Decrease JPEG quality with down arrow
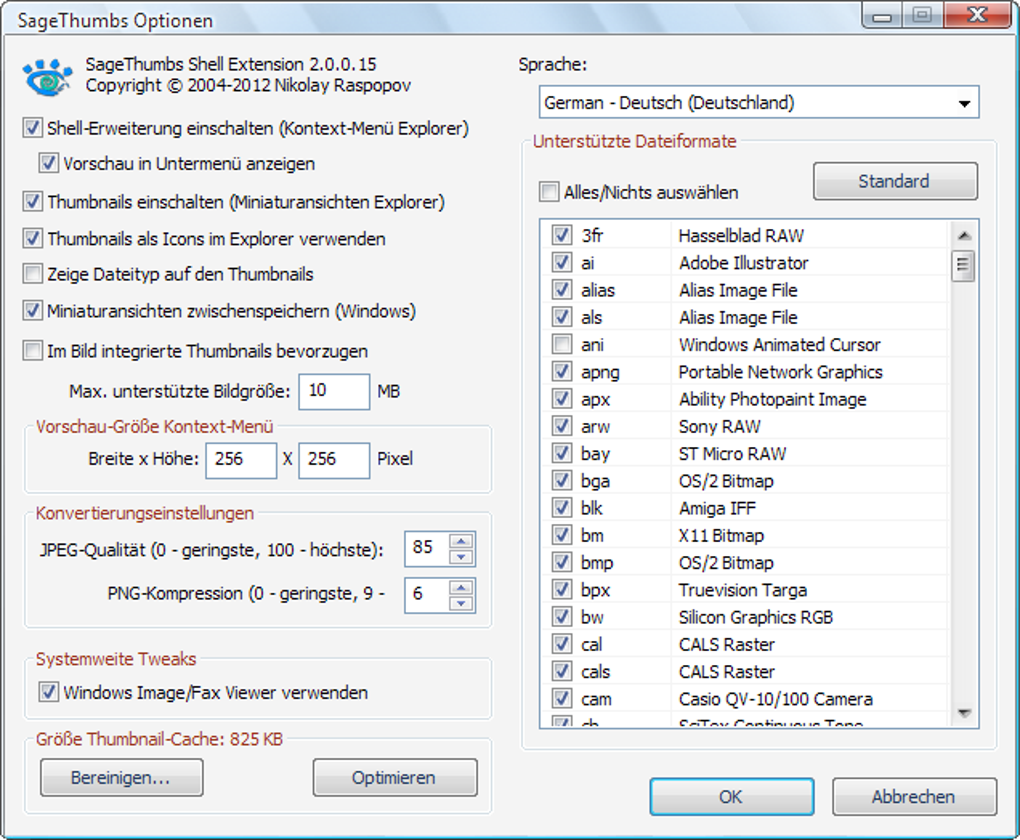 click(x=461, y=557)
